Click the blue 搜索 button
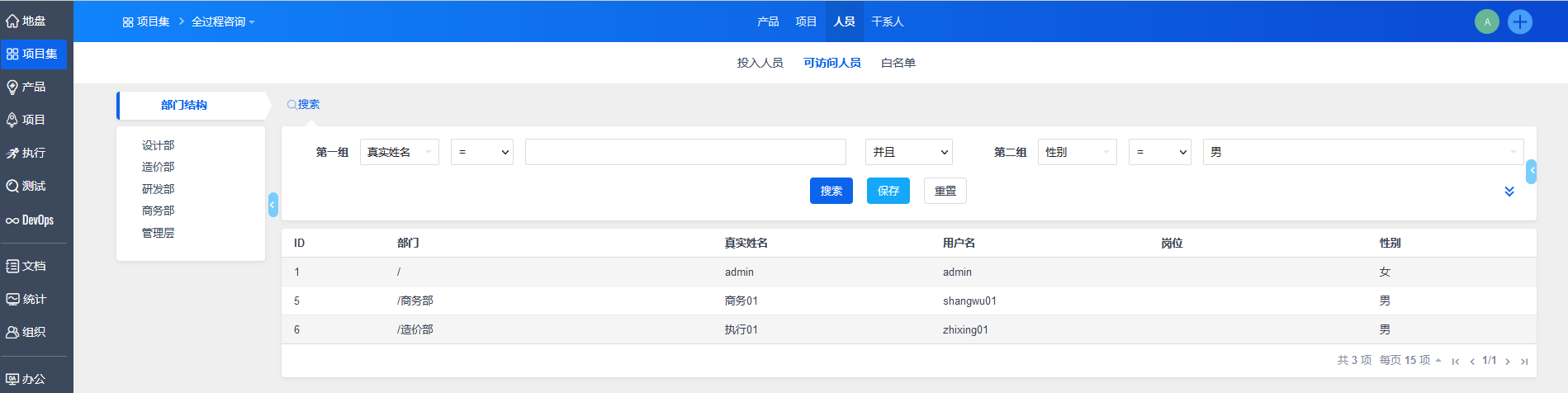The image size is (1568, 393). (x=831, y=191)
